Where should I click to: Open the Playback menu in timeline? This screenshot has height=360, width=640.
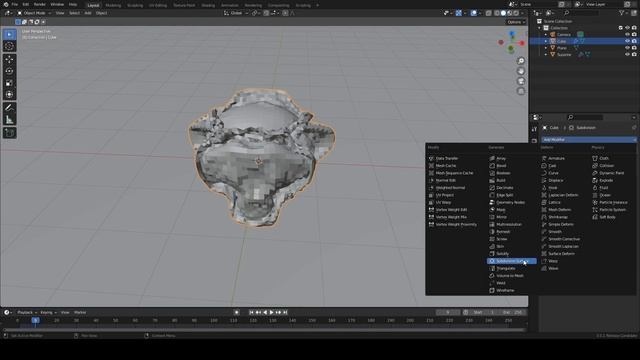click(27, 313)
